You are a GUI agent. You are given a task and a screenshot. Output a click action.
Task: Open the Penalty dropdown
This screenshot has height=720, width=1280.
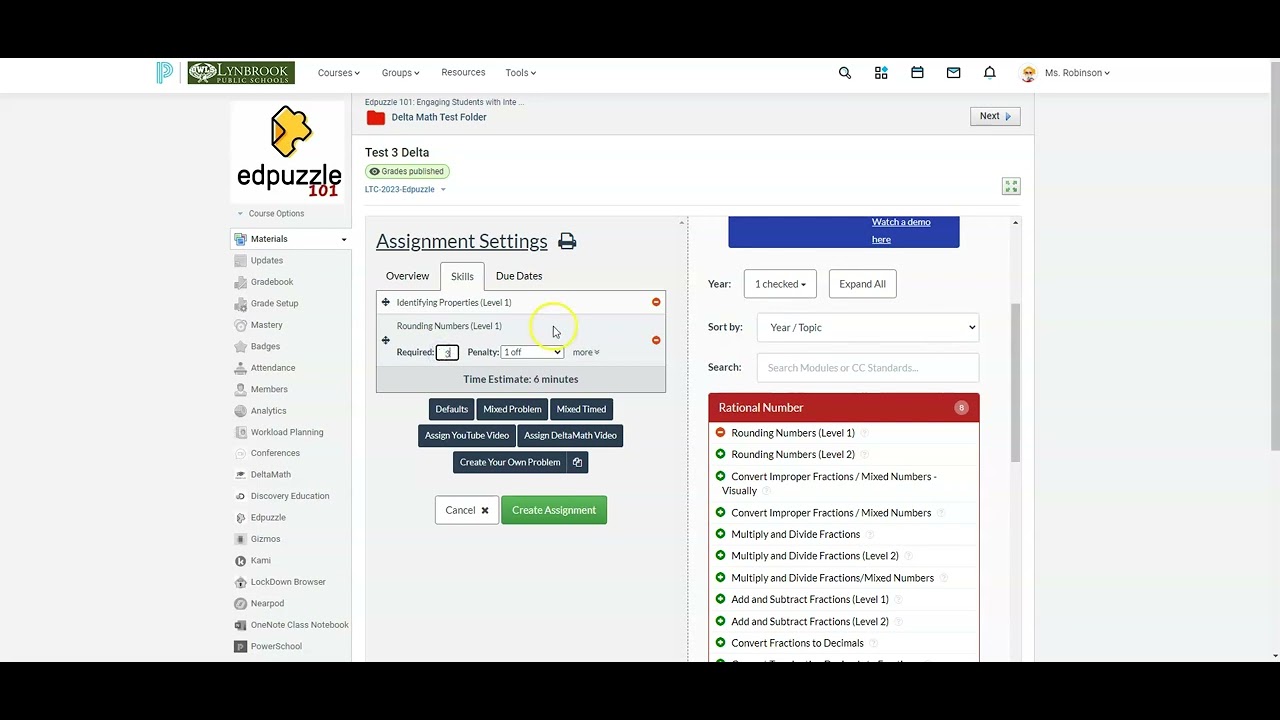click(x=532, y=352)
